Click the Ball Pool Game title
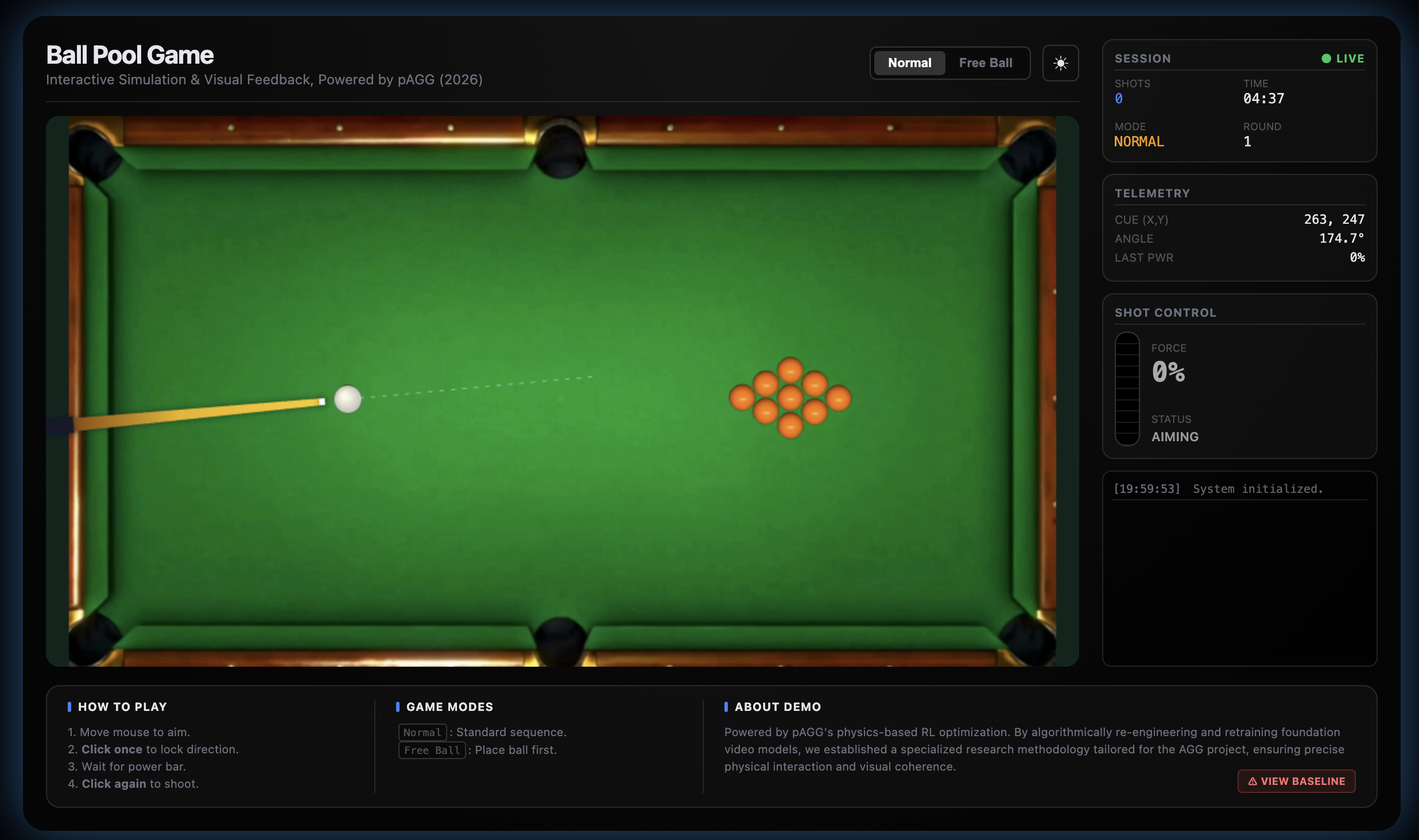 pos(130,55)
